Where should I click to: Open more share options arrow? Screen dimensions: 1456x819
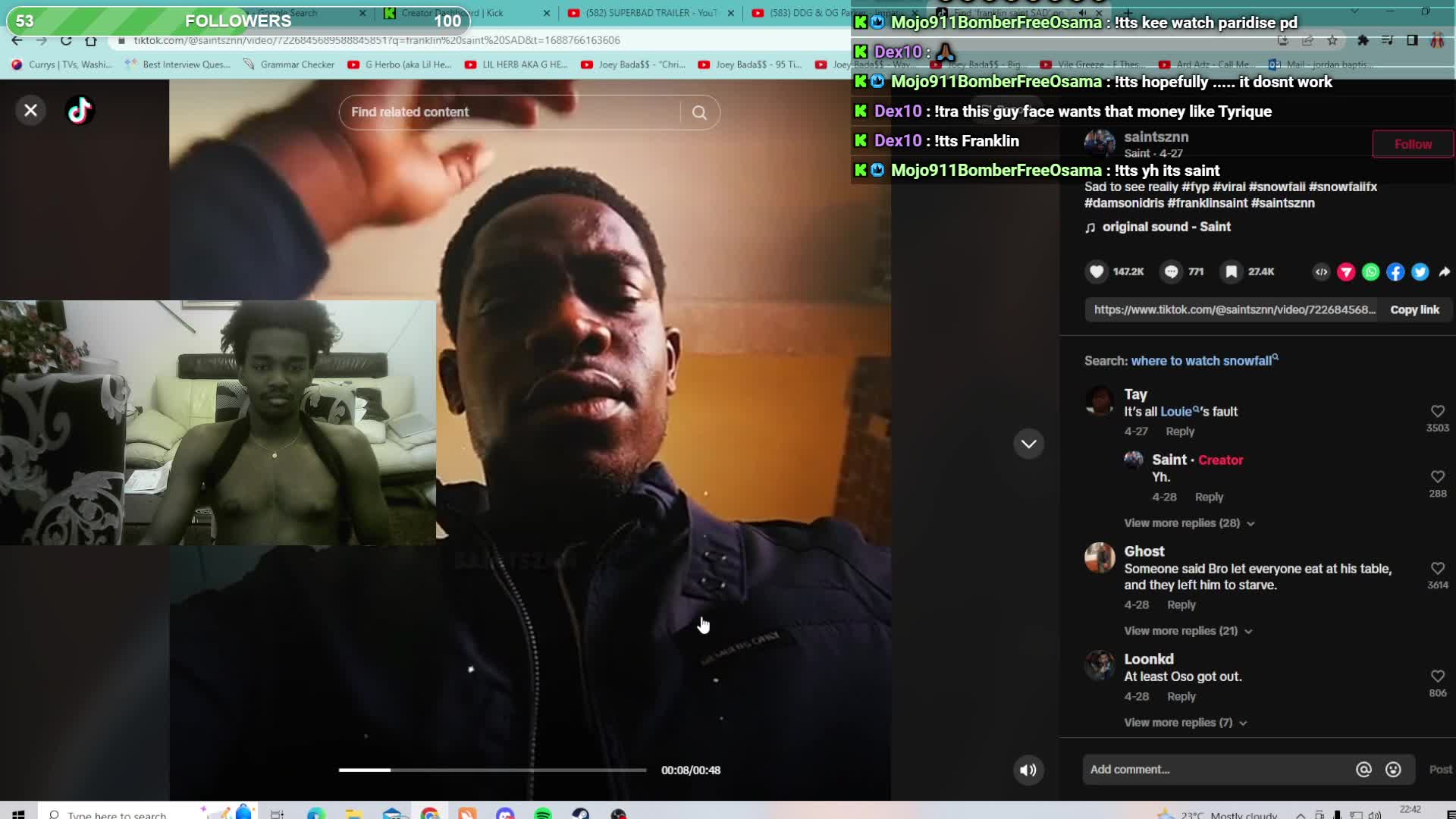(x=1444, y=271)
